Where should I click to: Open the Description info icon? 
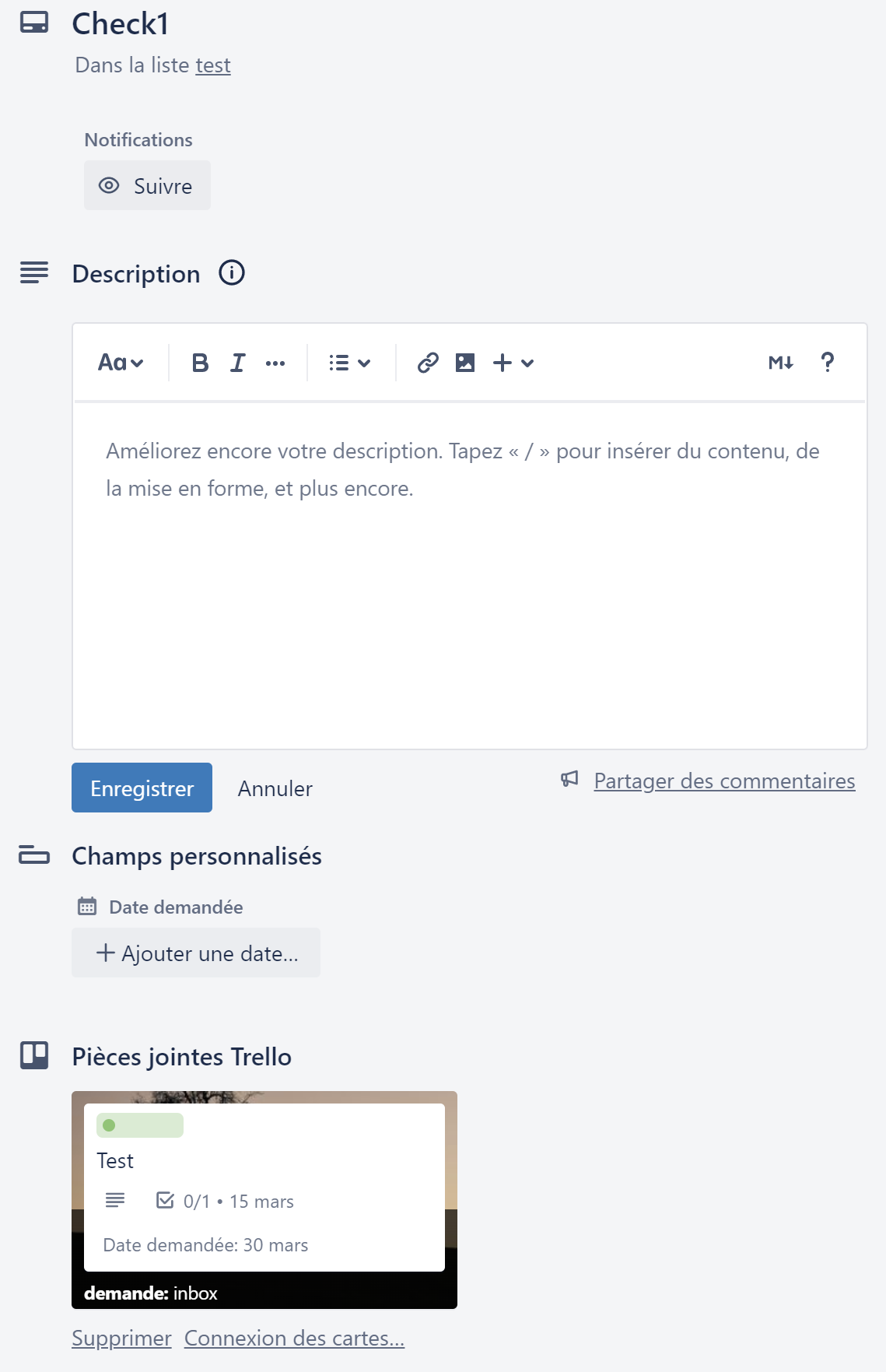point(232,273)
